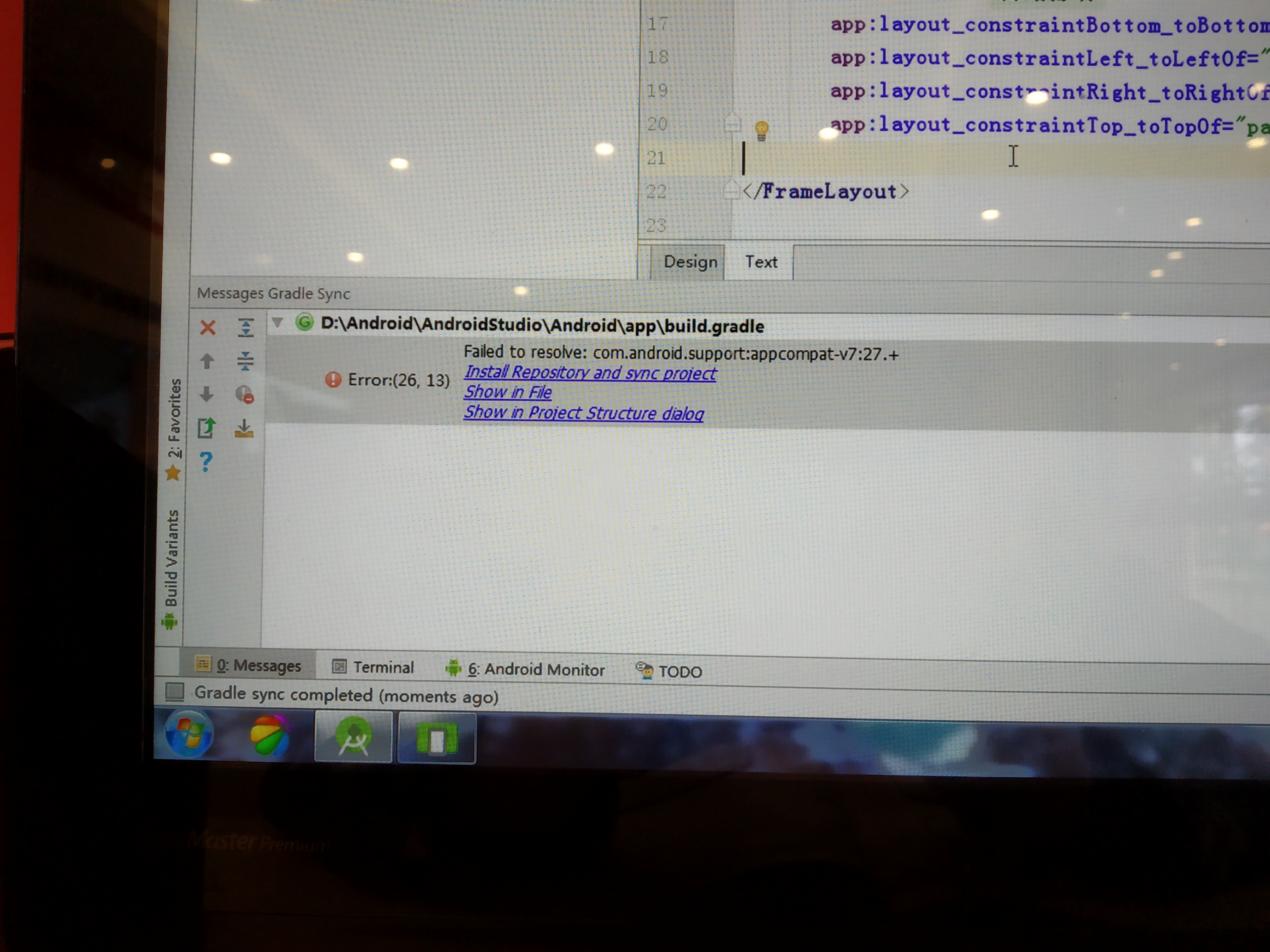Viewport: 1270px width, 952px height.
Task: Close the Gradle Sync messages with red X
Action: [x=208, y=328]
